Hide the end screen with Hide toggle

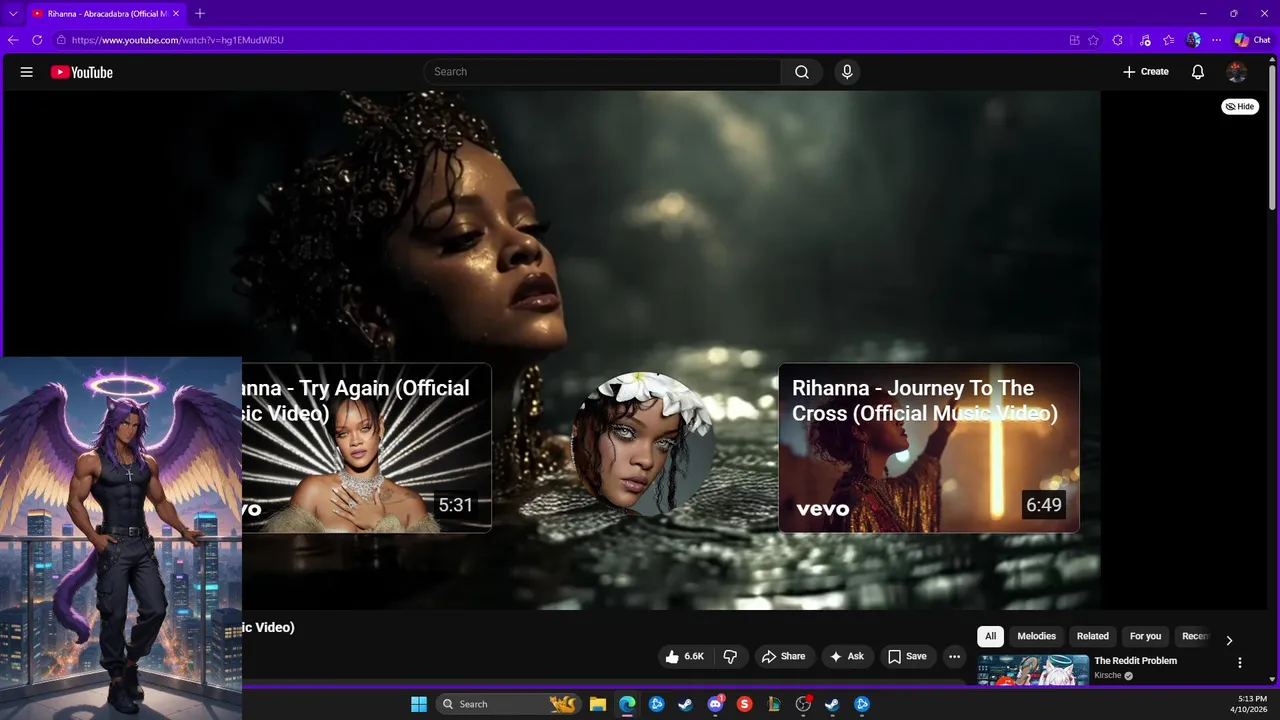1240,106
